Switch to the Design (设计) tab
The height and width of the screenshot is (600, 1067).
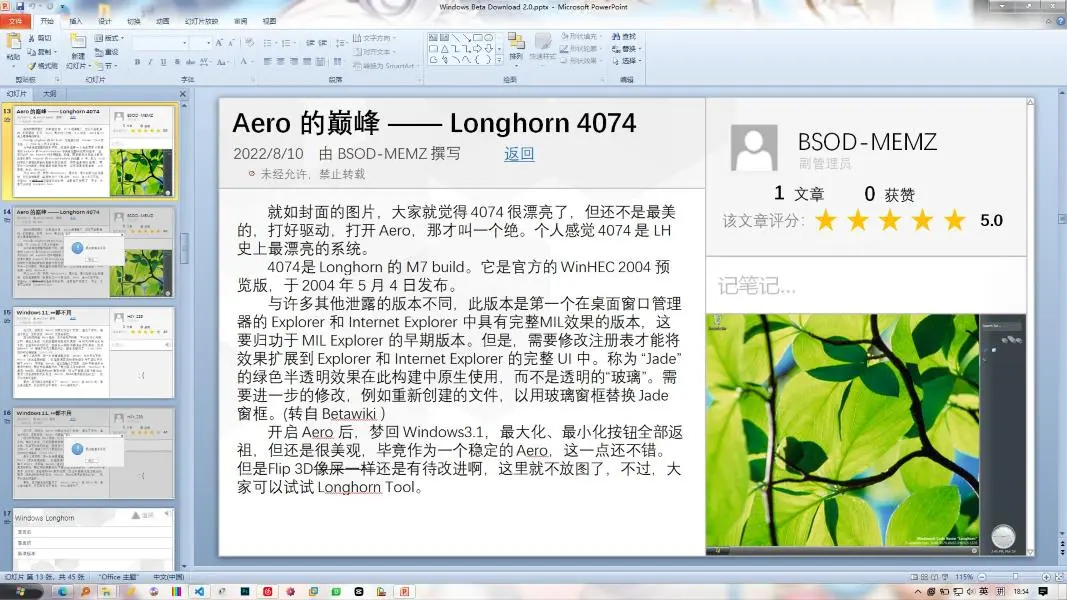(104, 21)
